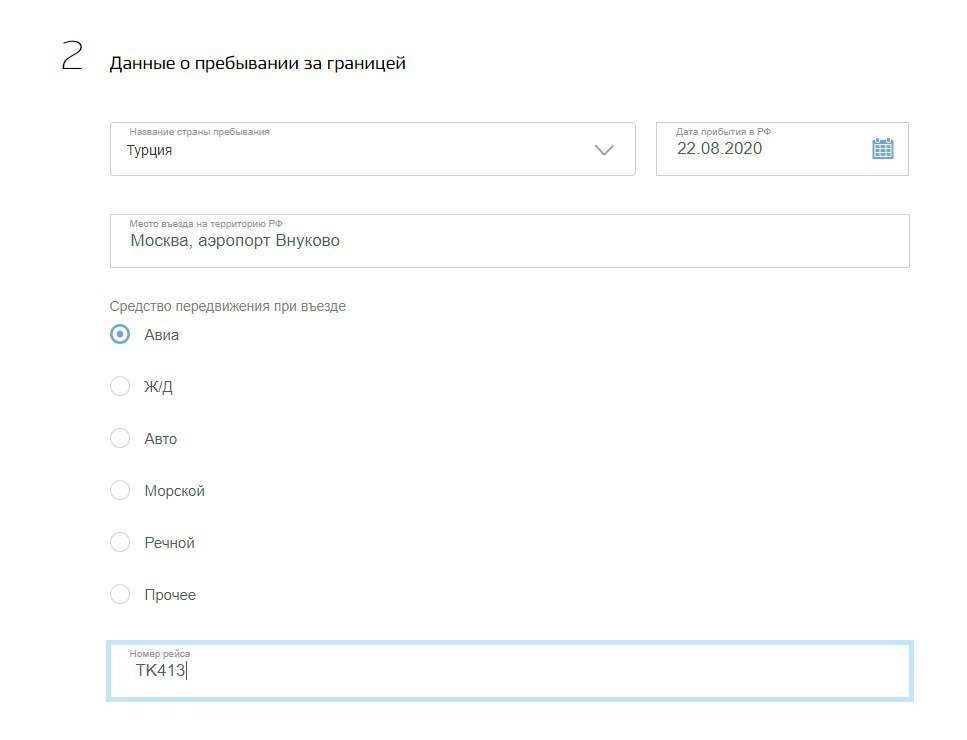Open the arrival date calendar picker
Image resolution: width=967 pixels, height=740 pixels.
pos(883,149)
